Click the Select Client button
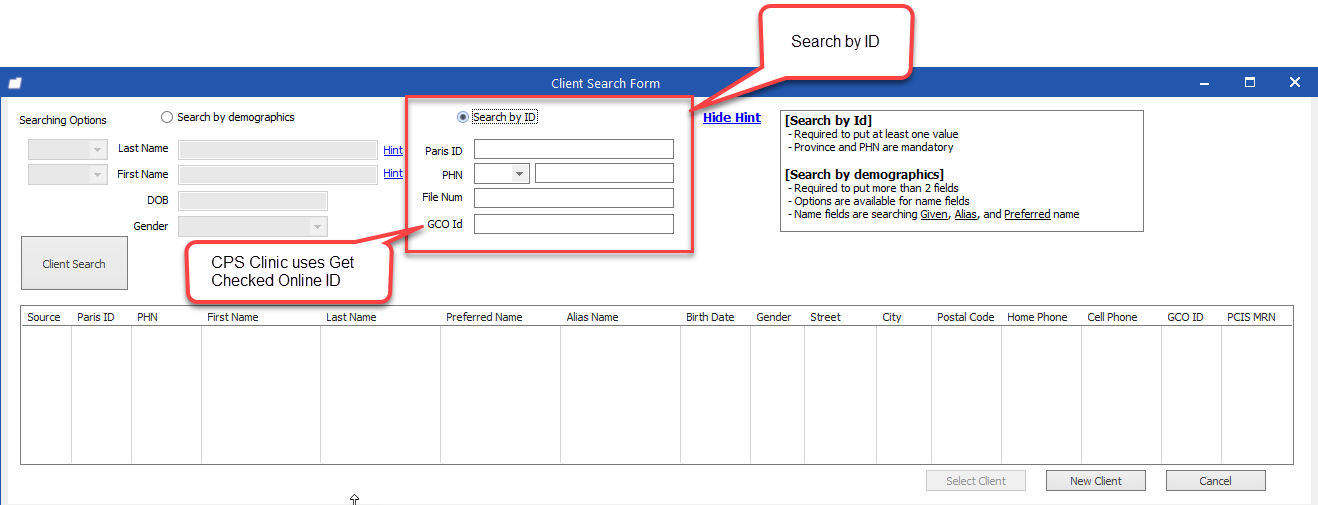Image resolution: width=1318 pixels, height=505 pixels. [976, 481]
